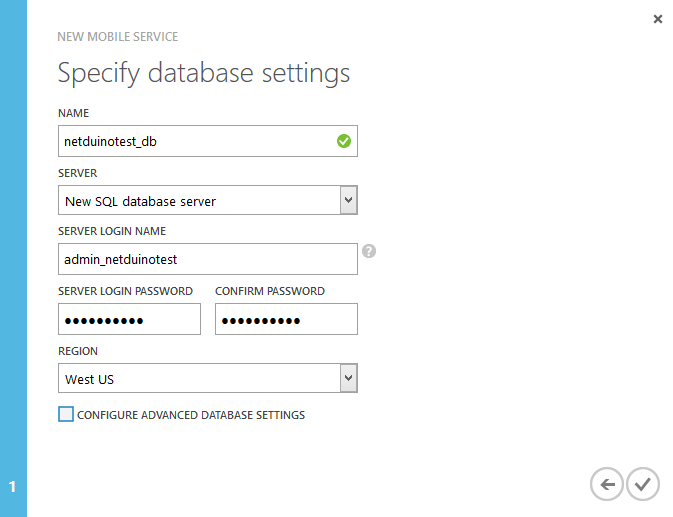Click the 'REGION' label text

(x=78, y=351)
